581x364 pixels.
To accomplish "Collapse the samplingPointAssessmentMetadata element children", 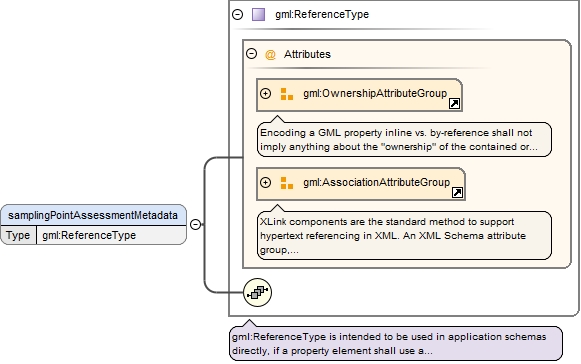I will tap(195, 224).
